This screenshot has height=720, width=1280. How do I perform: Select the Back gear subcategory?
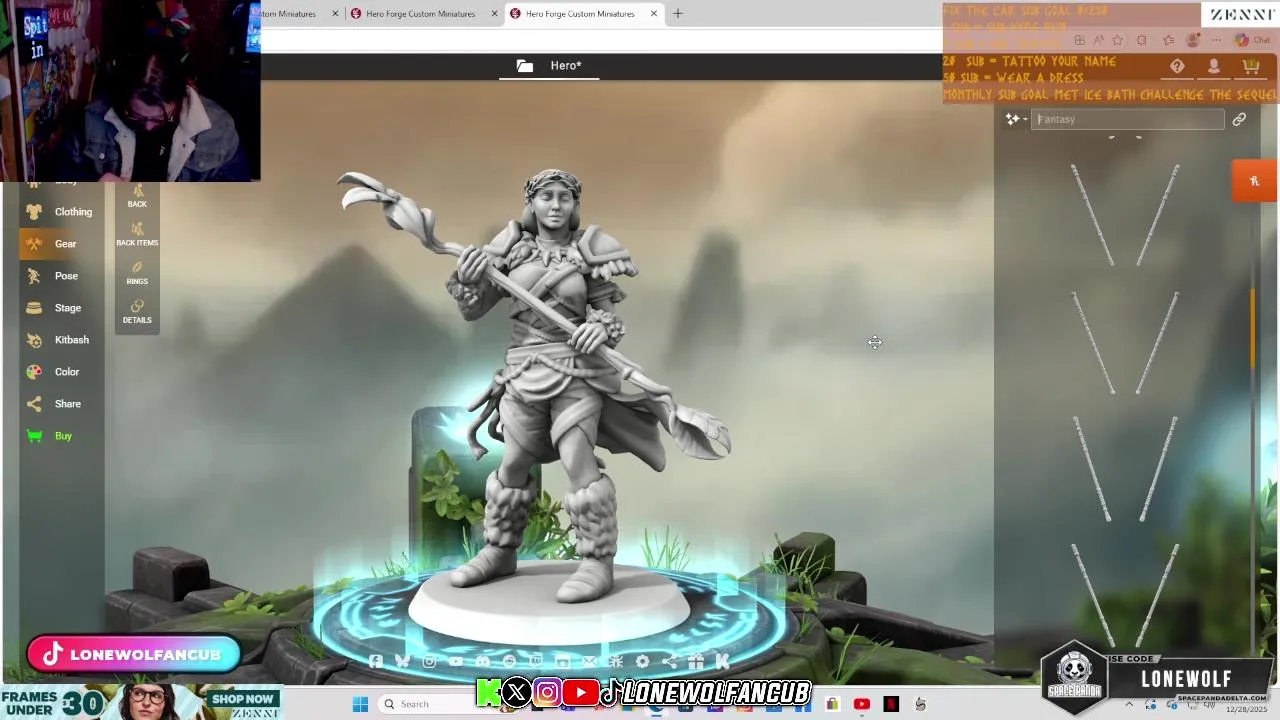(x=137, y=195)
